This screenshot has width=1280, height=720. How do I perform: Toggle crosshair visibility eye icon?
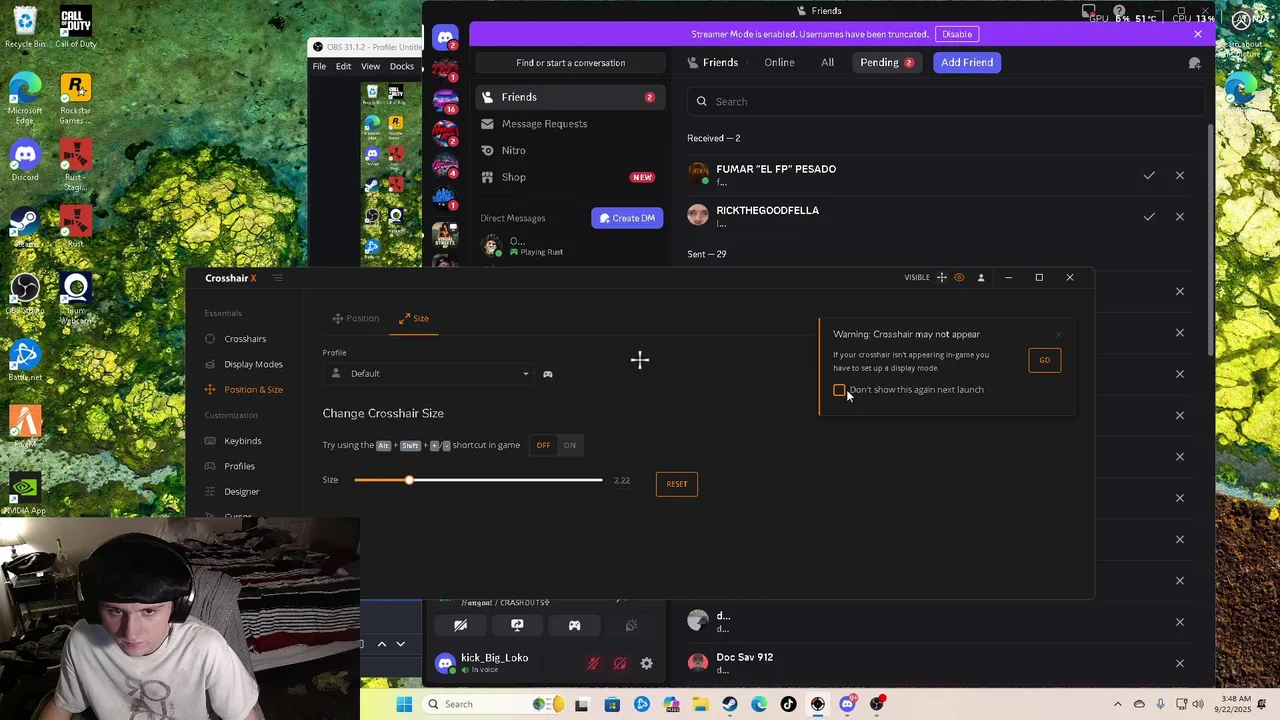[959, 277]
